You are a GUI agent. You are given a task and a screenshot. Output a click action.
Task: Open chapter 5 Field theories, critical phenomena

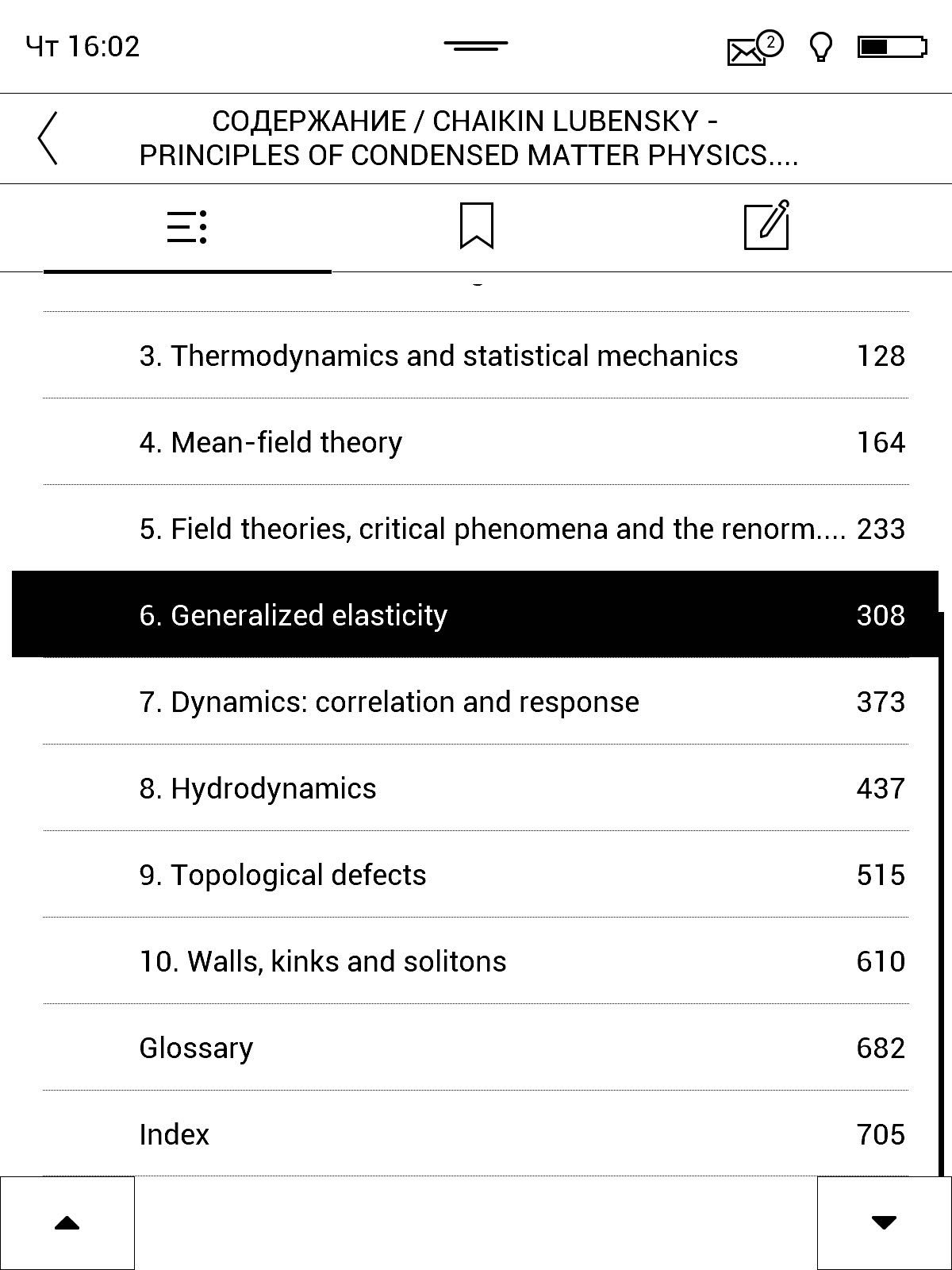coord(476,529)
